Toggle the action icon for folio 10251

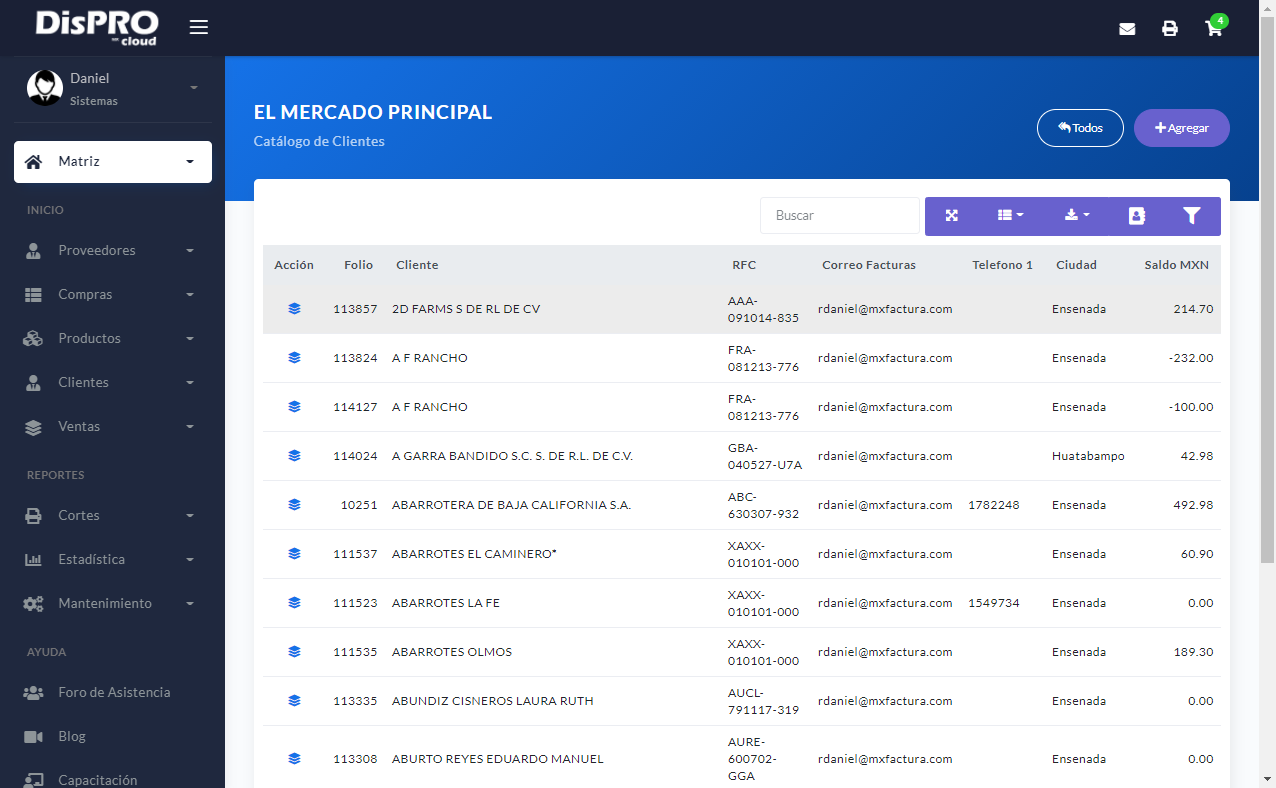pyautogui.click(x=294, y=504)
